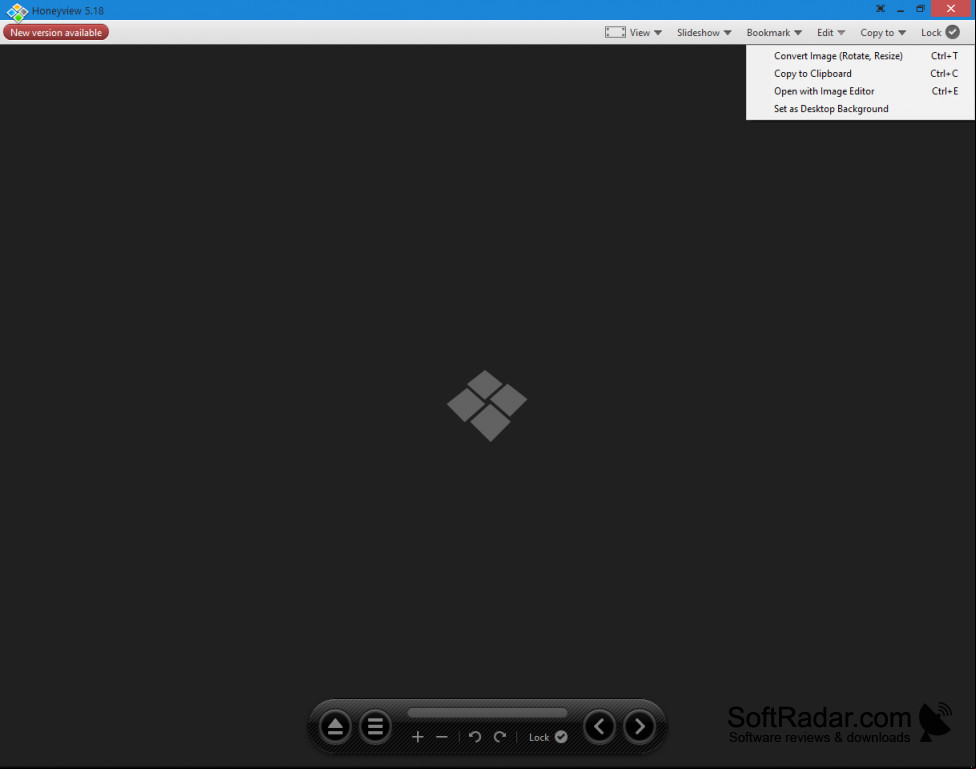Expand the Slideshow dropdown
This screenshot has height=769, width=976.
coord(704,32)
